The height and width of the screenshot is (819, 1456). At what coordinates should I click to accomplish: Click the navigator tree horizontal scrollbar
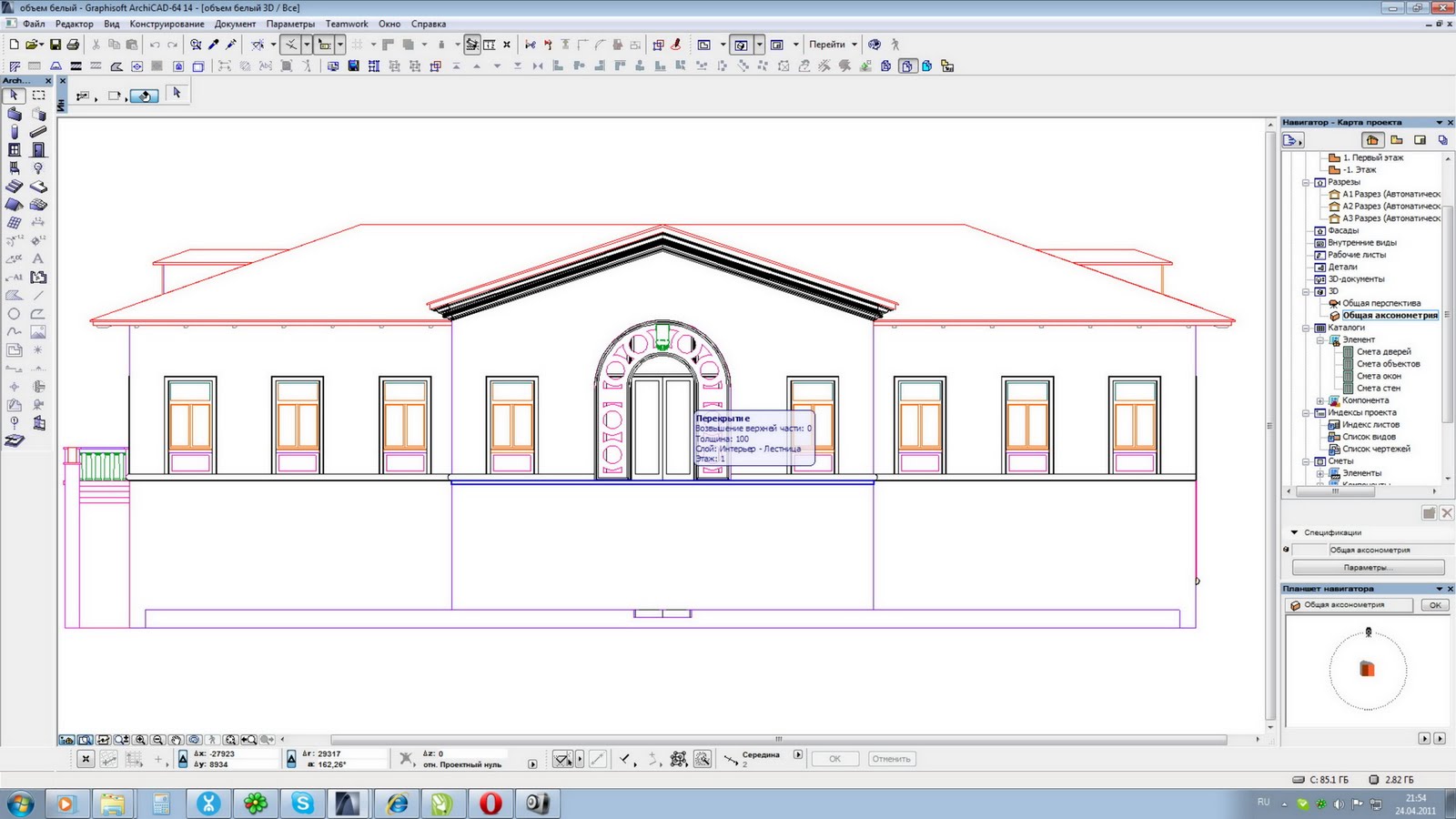pyautogui.click(x=1335, y=491)
